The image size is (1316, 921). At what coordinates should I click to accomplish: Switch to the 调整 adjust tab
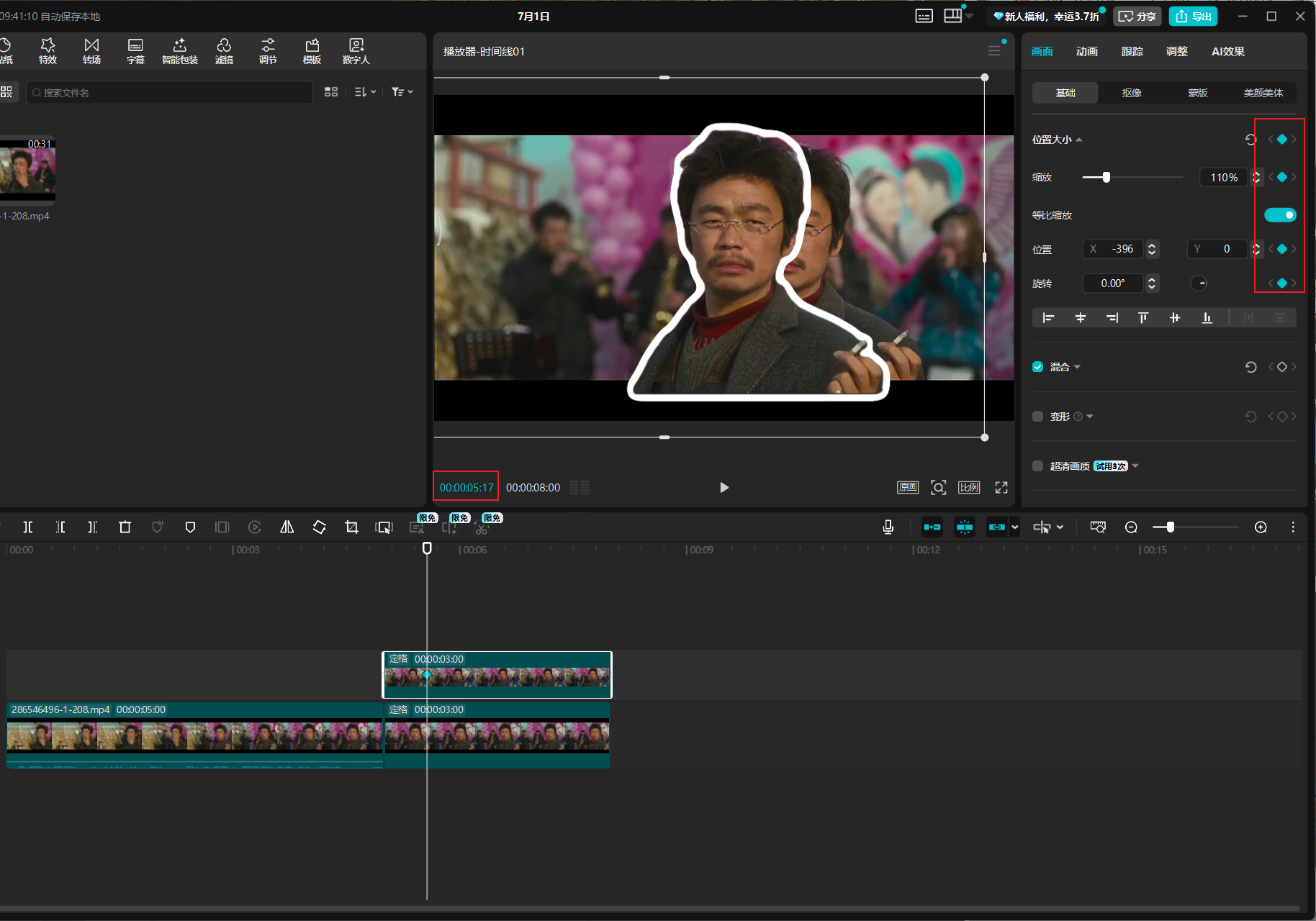[x=1177, y=52]
